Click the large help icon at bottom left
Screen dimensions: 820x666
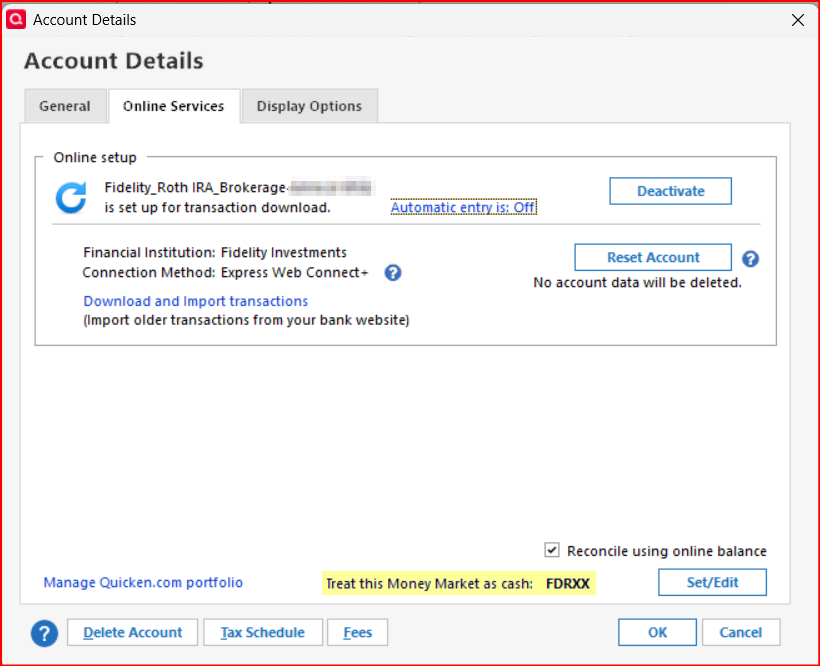click(x=44, y=633)
